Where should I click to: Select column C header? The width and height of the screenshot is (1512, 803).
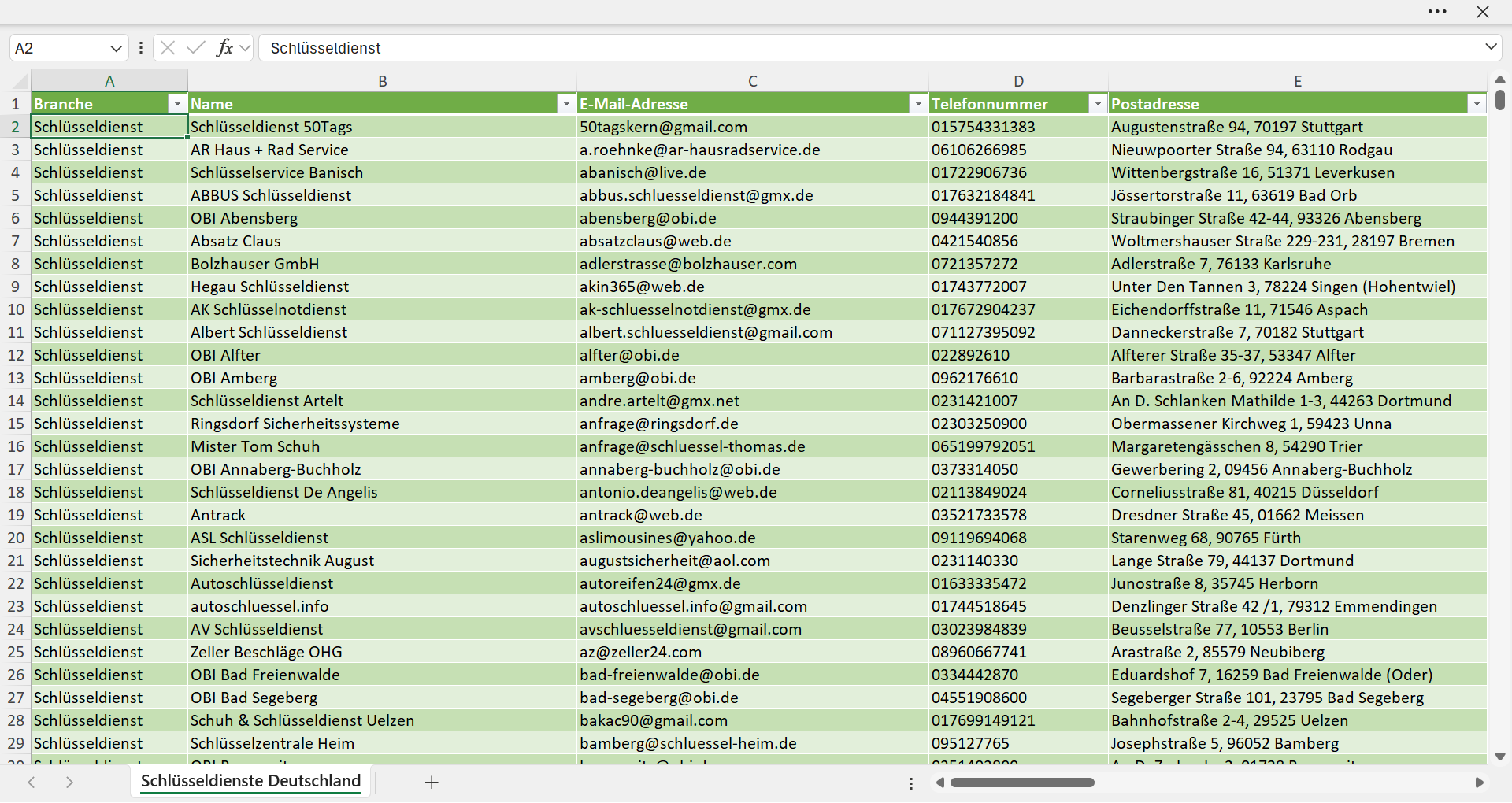tap(753, 80)
